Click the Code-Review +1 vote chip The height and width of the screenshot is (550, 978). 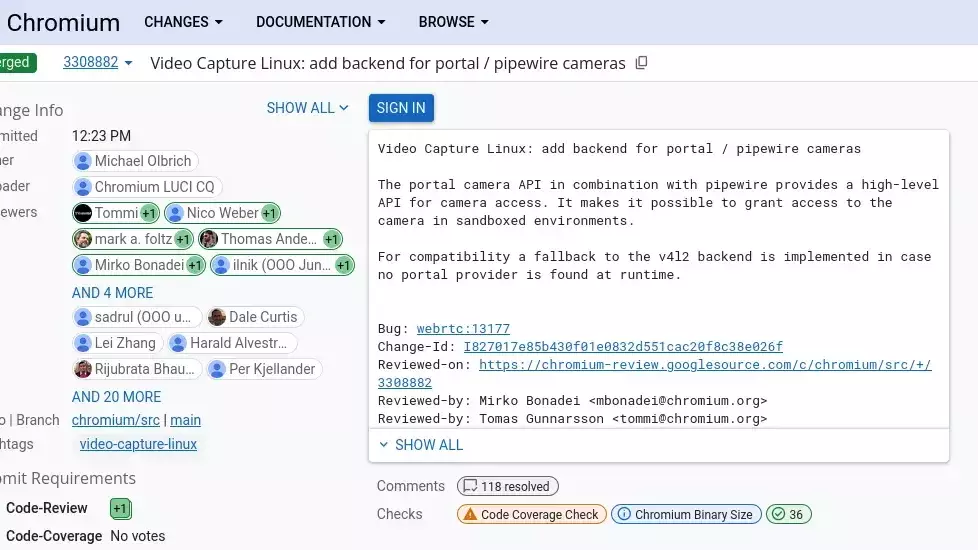[120, 508]
